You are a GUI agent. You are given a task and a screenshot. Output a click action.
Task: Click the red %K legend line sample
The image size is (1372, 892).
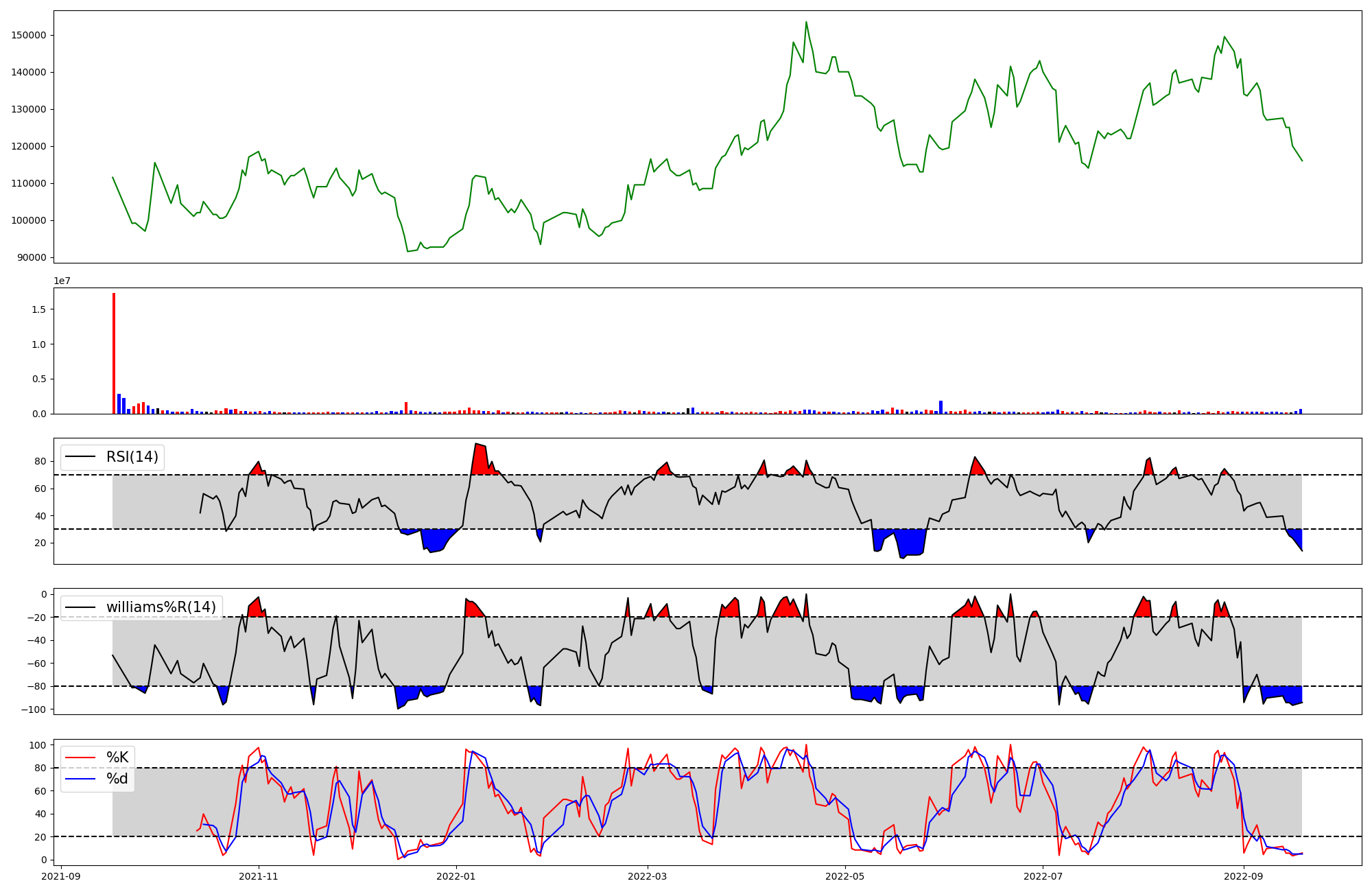click(79, 758)
